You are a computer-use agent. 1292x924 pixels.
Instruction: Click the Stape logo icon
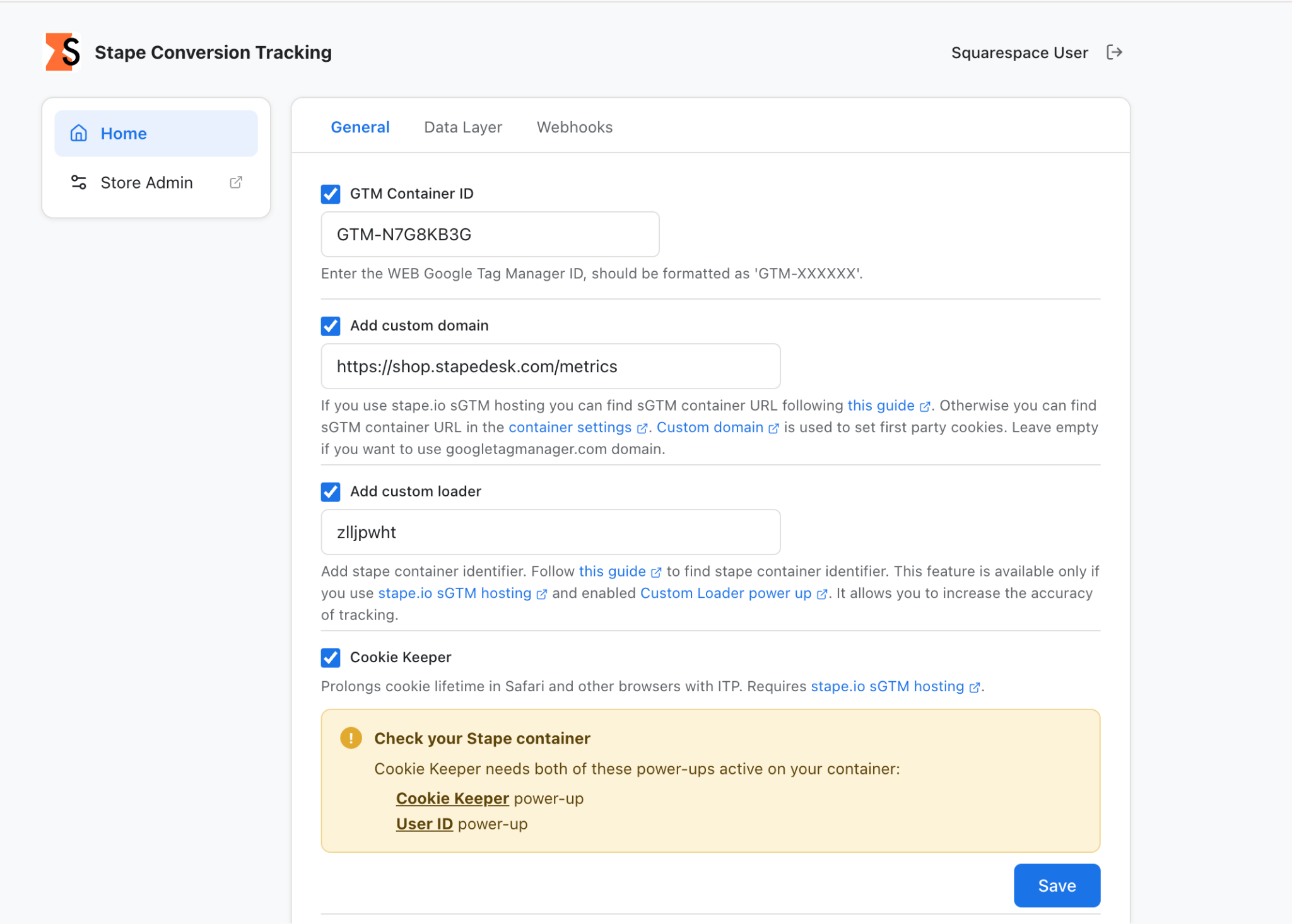coord(62,52)
